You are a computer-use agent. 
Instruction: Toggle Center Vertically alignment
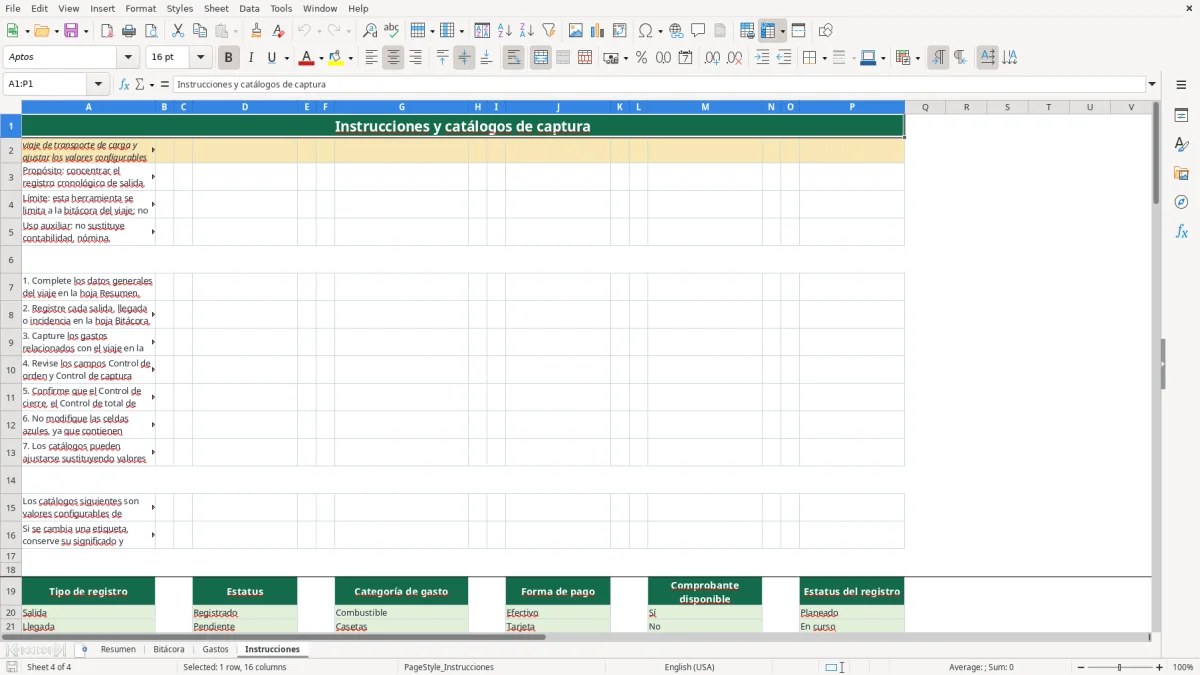[464, 58]
